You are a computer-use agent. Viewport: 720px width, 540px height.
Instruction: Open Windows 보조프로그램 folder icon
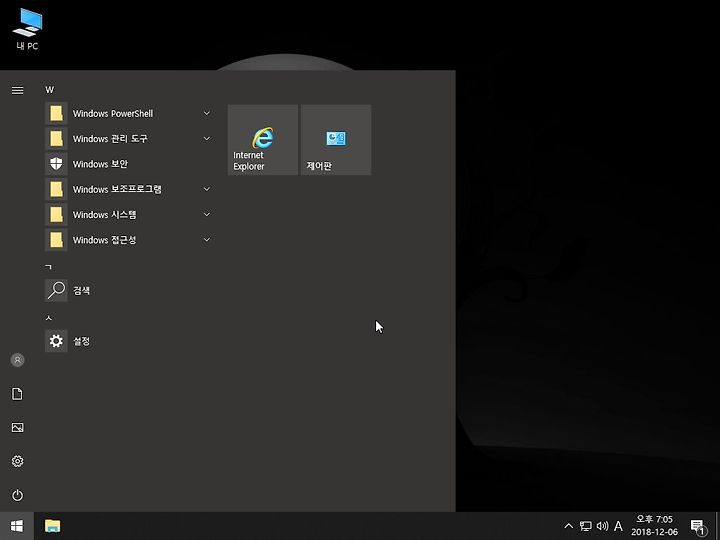coord(56,189)
